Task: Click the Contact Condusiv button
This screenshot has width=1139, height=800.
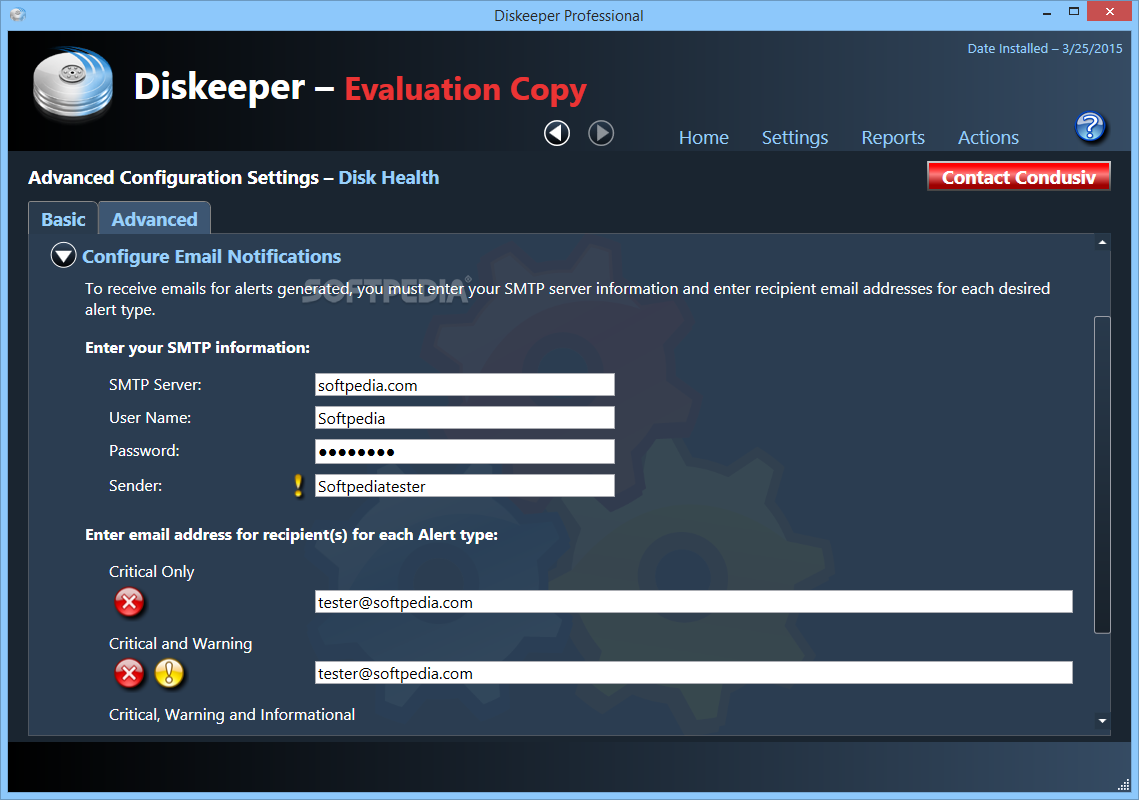Action: [x=1018, y=177]
